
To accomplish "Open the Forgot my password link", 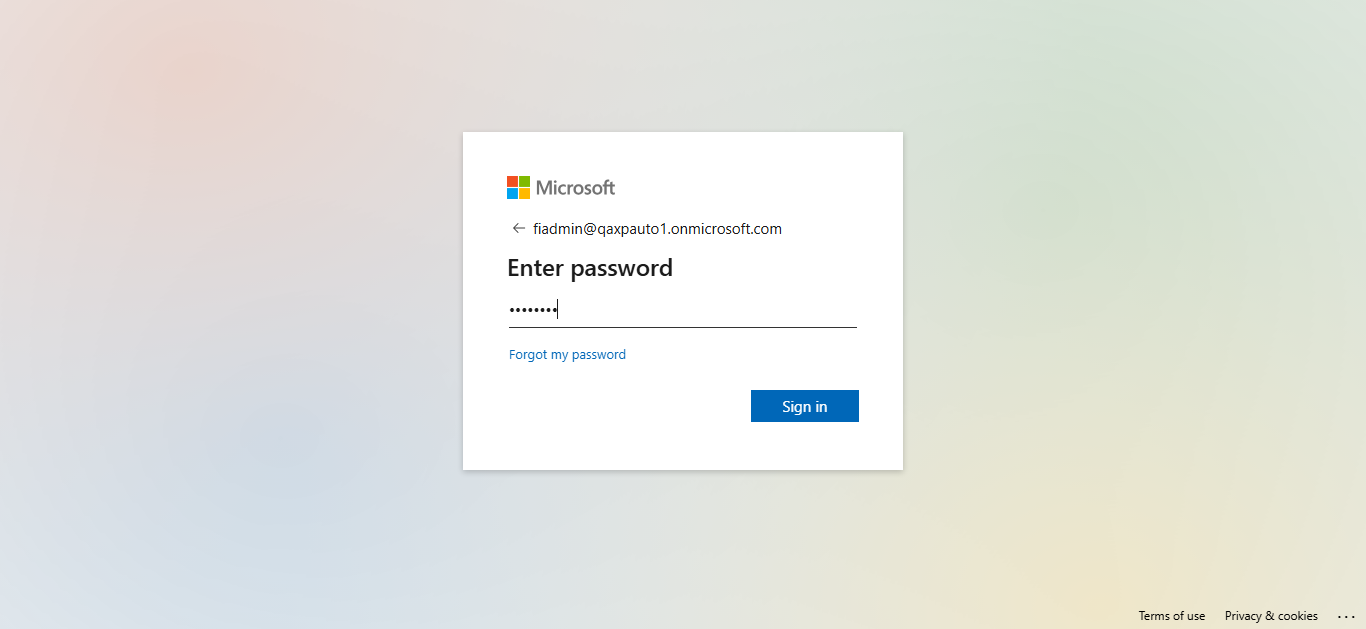I will pos(567,355).
